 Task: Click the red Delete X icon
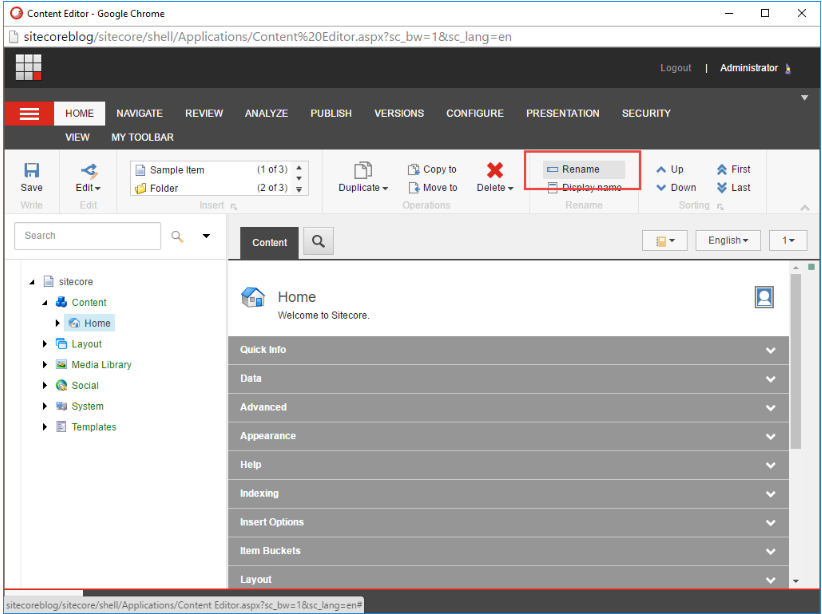[494, 170]
